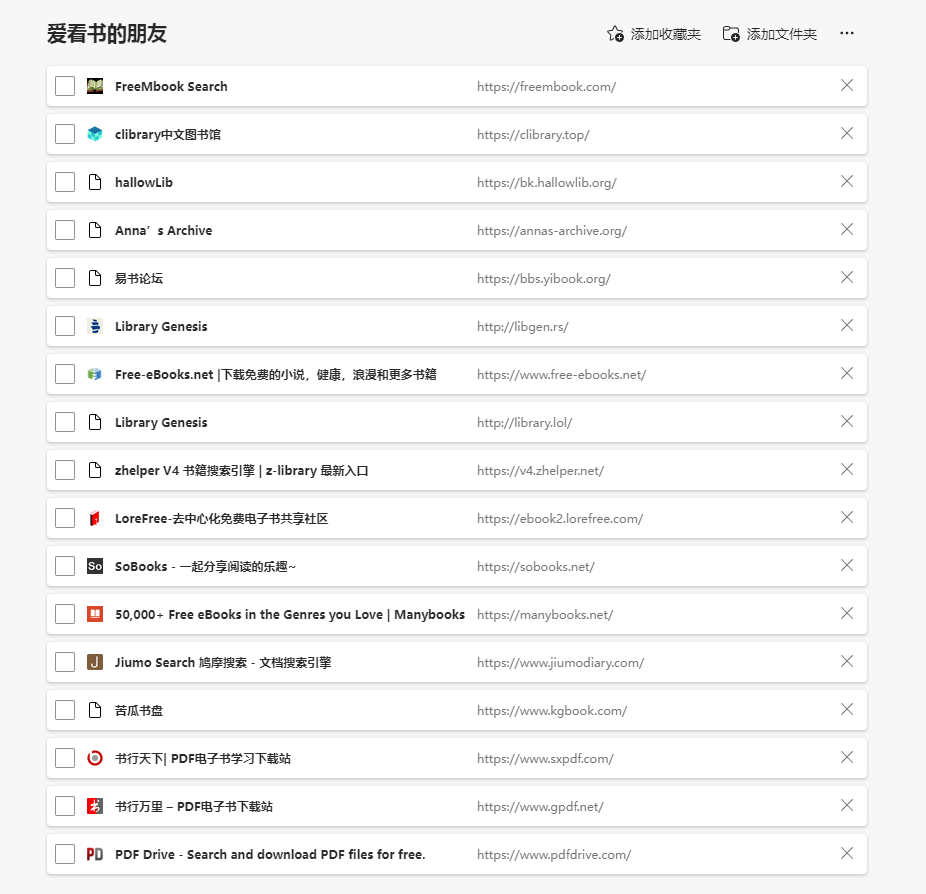
Task: Select the 苦瓜书盘 checkbox
Action: coord(65,710)
